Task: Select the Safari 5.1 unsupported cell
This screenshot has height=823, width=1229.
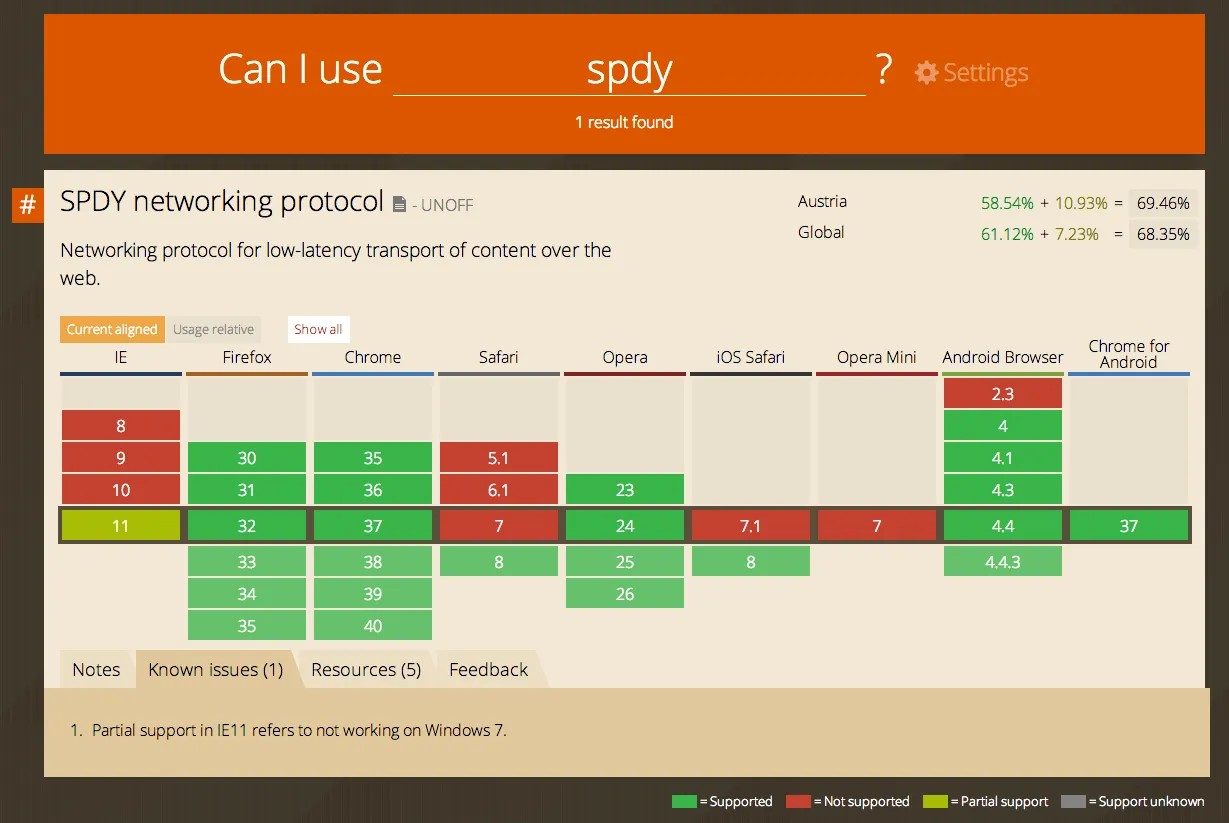Action: 499,457
